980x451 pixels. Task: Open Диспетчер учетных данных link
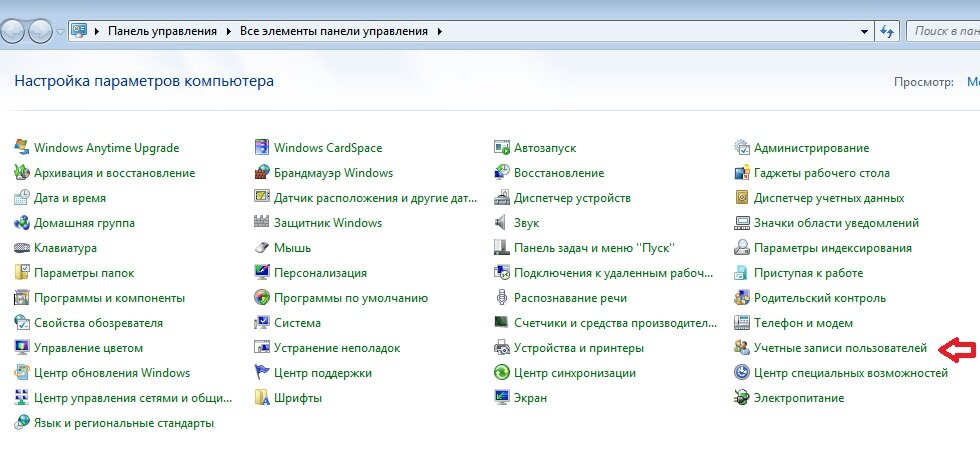click(x=829, y=198)
